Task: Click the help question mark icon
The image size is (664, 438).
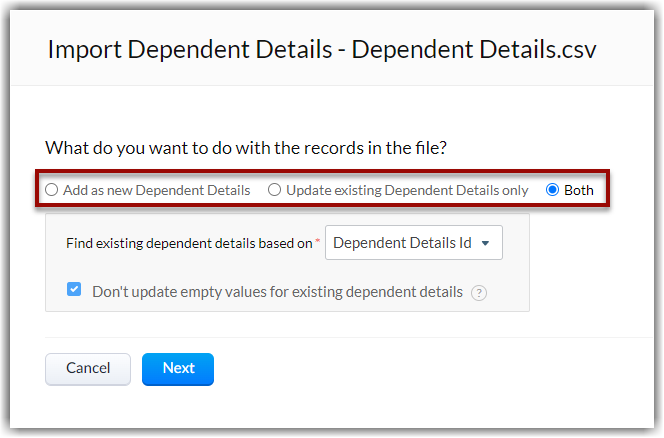Action: pyautogui.click(x=479, y=293)
